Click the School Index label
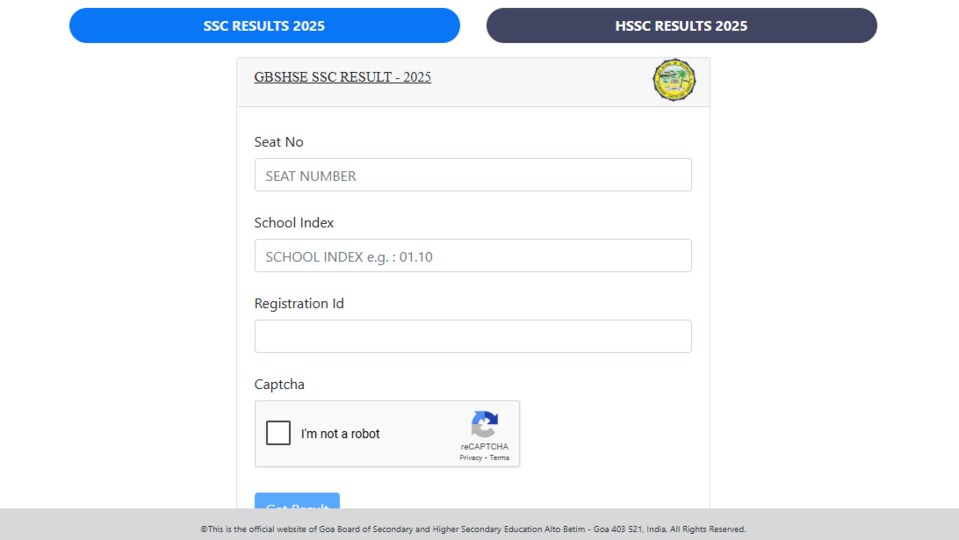 point(294,223)
